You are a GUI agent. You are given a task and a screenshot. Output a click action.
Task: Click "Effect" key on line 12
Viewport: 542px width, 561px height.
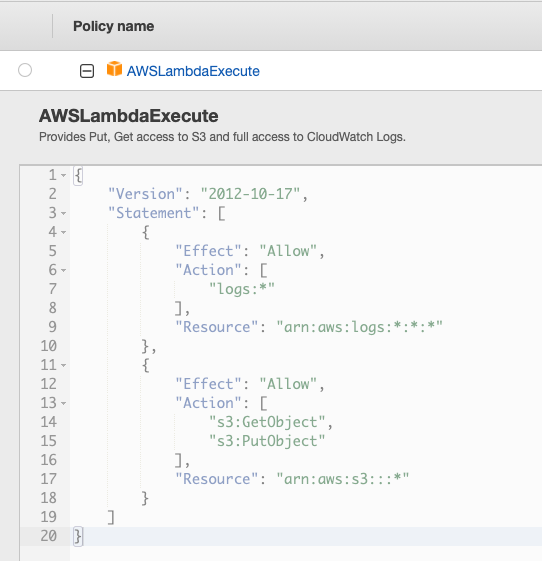209,384
